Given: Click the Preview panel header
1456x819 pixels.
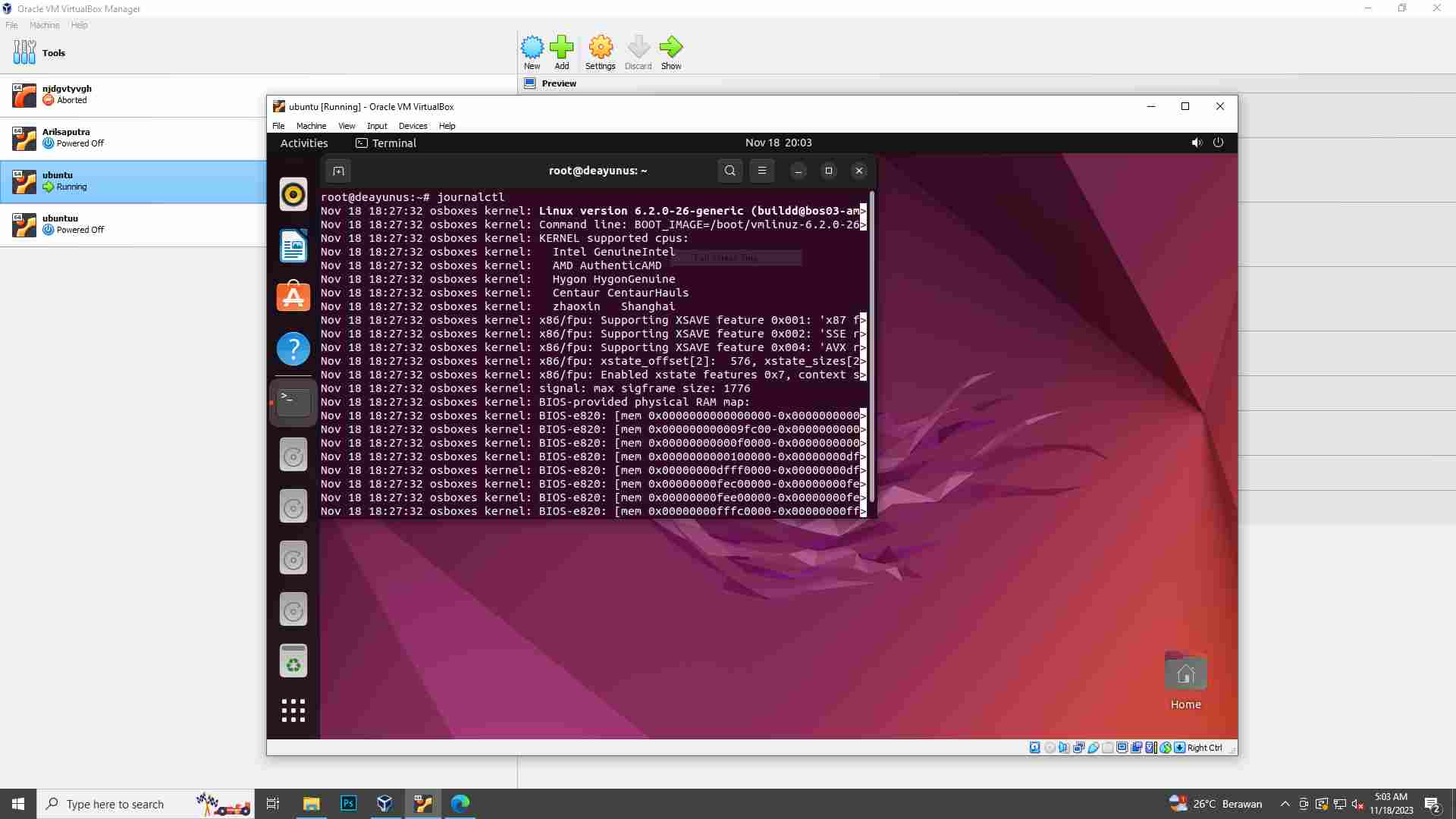Looking at the screenshot, I should pyautogui.click(x=559, y=83).
